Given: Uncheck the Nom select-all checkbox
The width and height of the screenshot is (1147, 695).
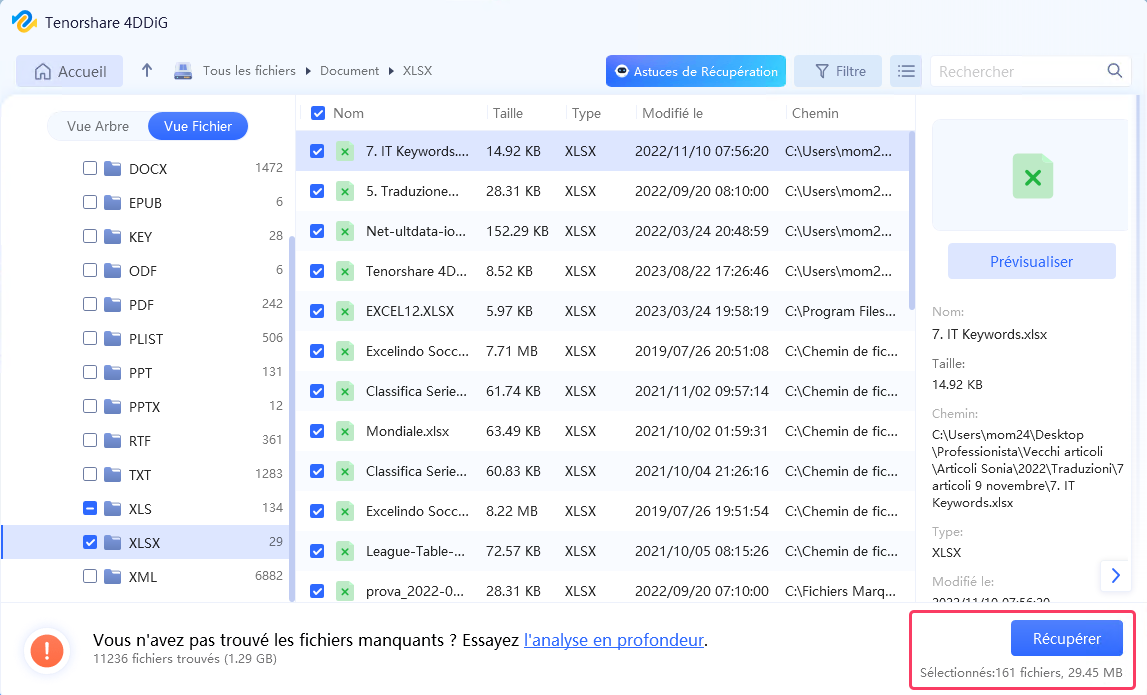Looking at the screenshot, I should 317,113.
